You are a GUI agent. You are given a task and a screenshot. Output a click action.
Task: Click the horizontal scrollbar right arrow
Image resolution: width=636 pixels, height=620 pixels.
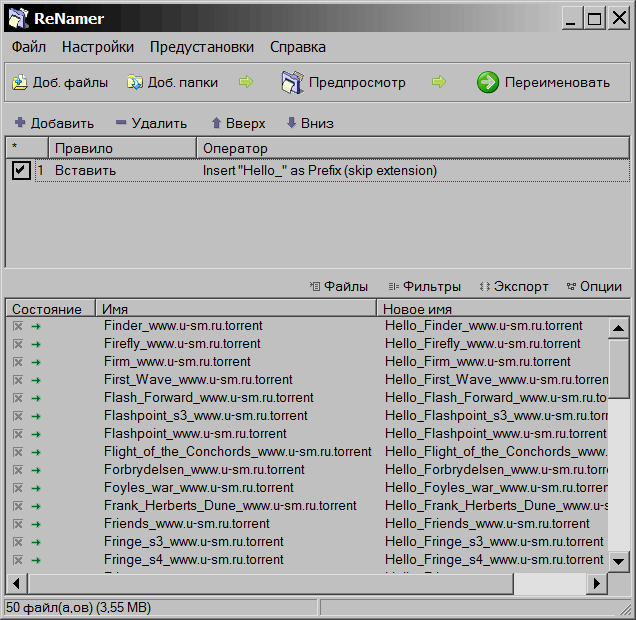597,583
